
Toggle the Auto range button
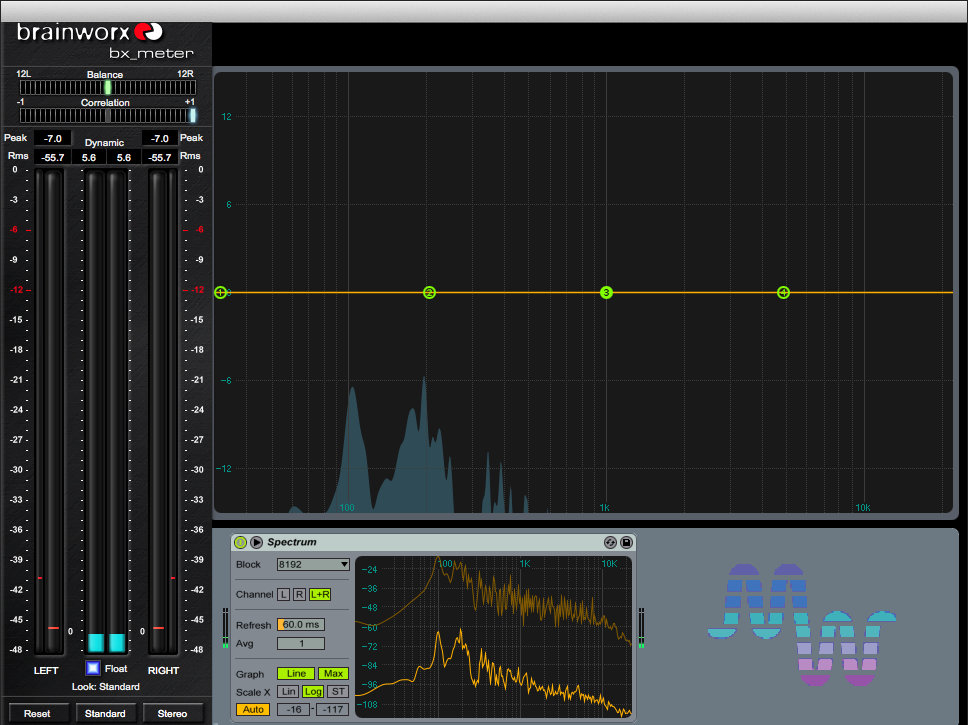(x=253, y=710)
